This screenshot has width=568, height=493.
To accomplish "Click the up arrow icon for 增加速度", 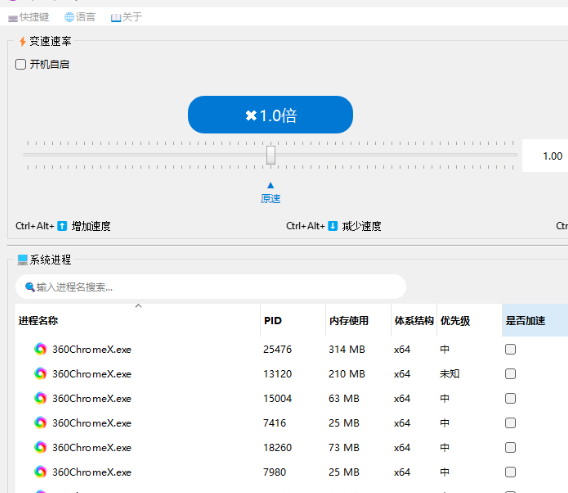I will (x=62, y=226).
